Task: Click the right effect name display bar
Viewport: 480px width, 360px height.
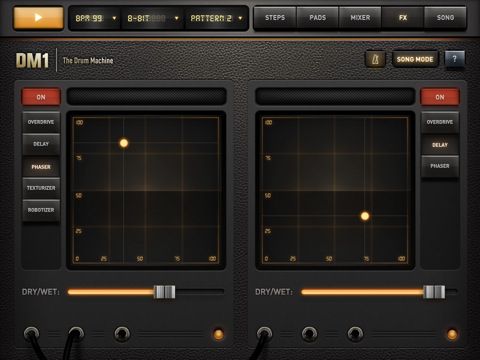Action: (x=335, y=96)
